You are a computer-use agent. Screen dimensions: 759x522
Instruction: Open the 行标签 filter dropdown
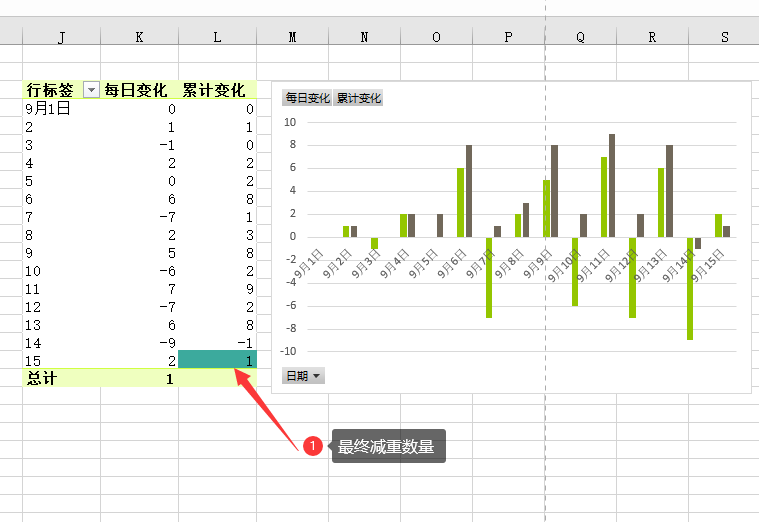pos(91,90)
